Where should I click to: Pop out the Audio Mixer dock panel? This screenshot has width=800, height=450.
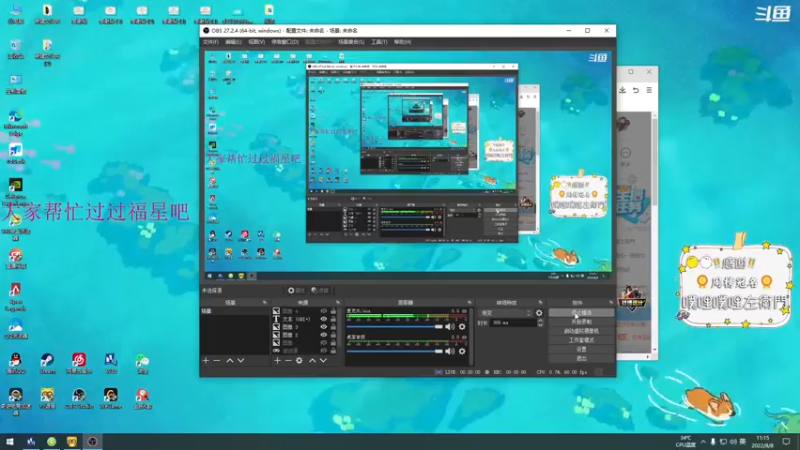click(x=469, y=303)
